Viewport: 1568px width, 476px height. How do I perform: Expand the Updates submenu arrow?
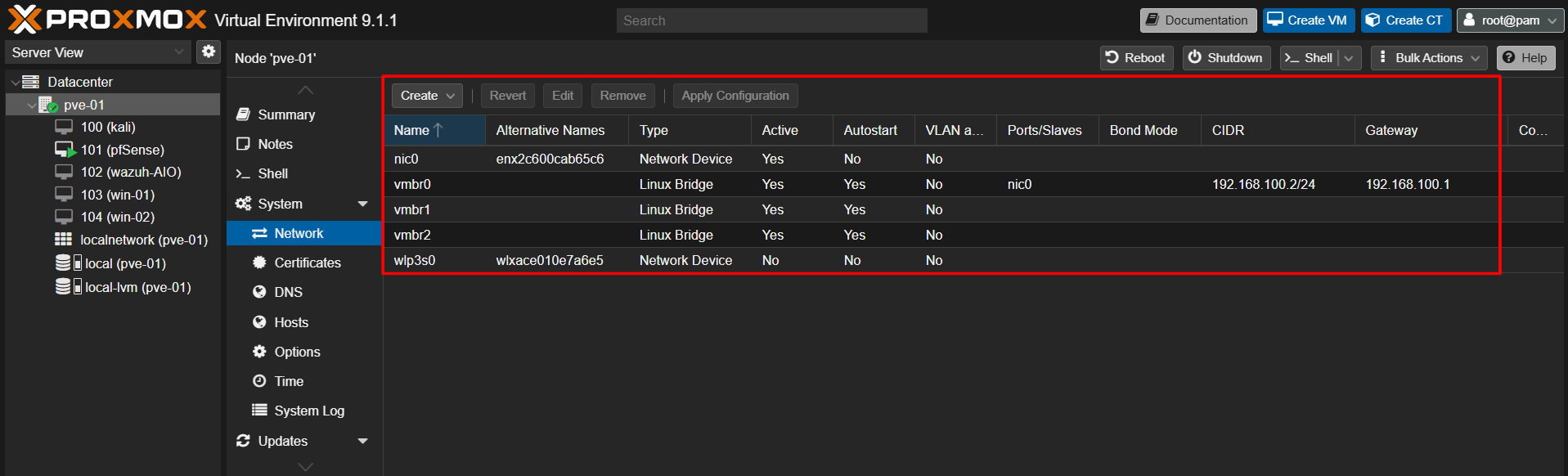pyautogui.click(x=363, y=441)
